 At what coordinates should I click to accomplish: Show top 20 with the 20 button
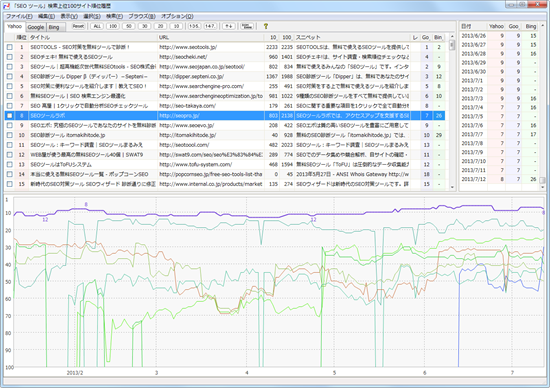pyautogui.click(x=160, y=26)
